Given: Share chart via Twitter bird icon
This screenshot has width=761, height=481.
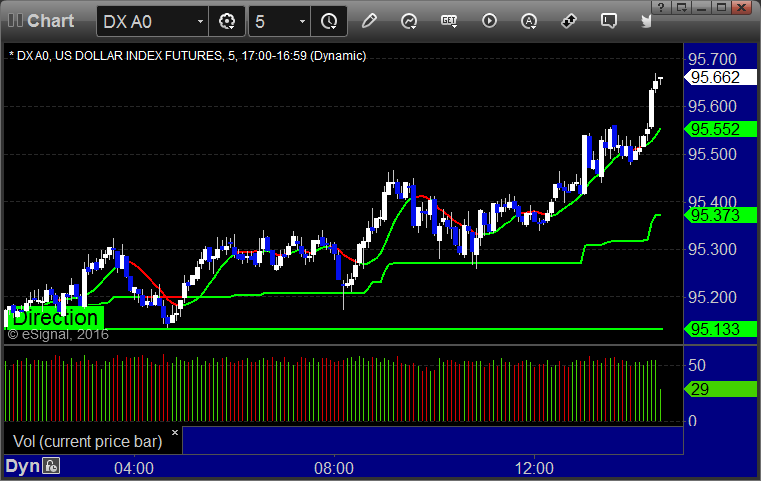Looking at the screenshot, I should 646,21.
